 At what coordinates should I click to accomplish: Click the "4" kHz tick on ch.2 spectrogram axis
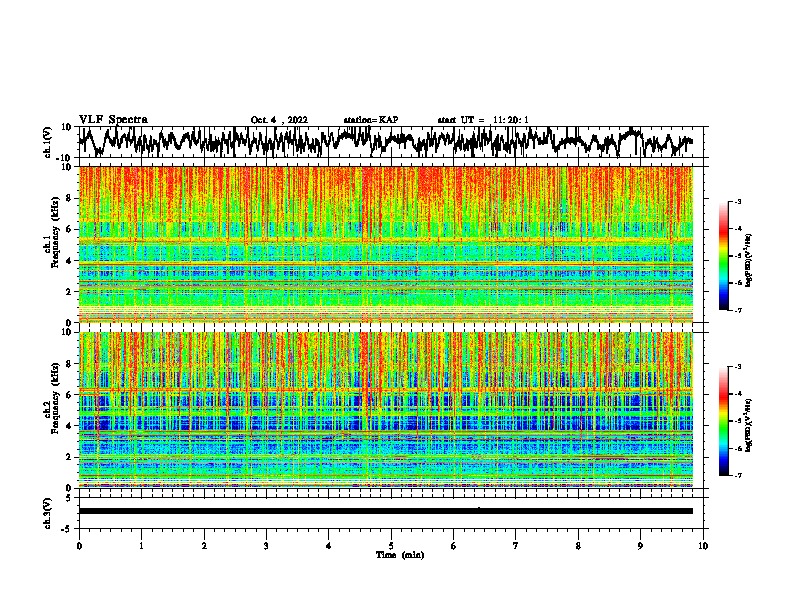70,426
